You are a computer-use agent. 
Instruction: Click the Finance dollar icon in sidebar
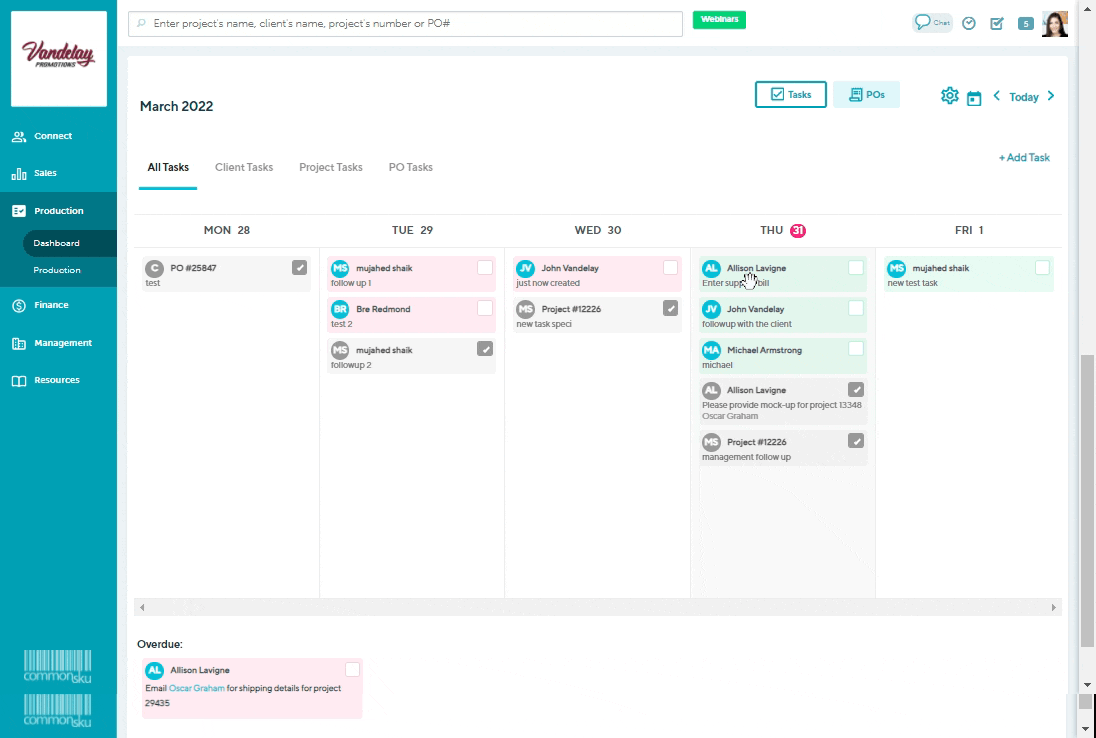point(19,305)
